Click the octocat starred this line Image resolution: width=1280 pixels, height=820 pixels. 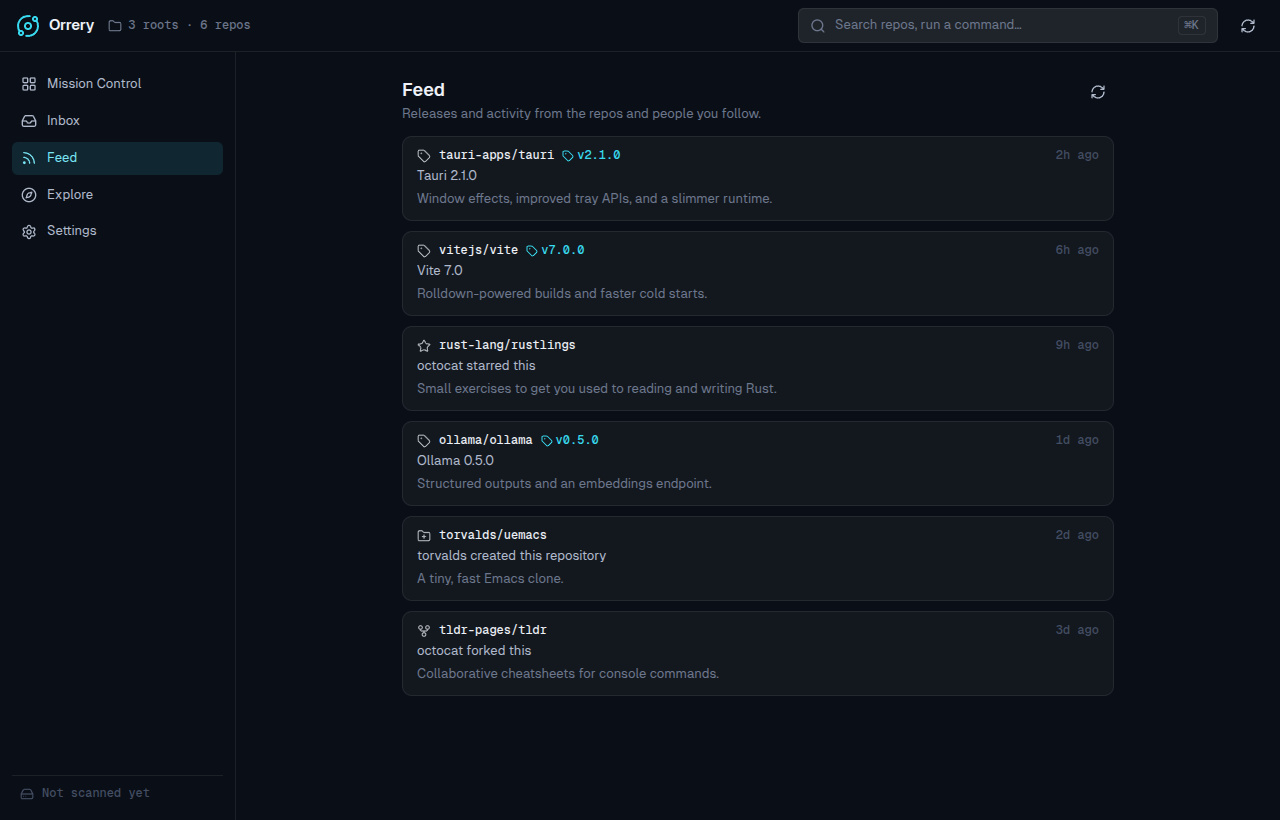(476, 365)
